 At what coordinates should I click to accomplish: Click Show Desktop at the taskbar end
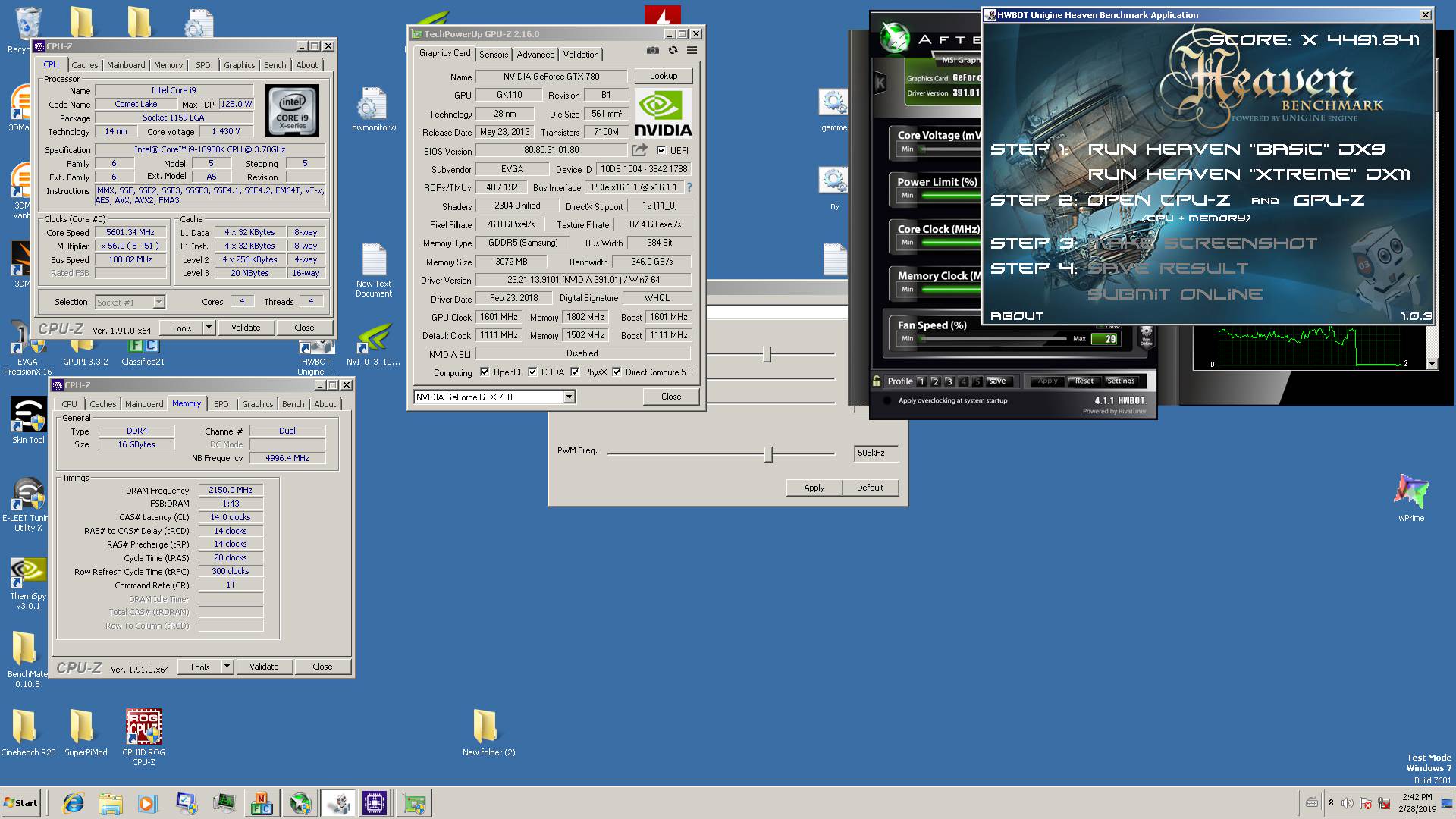click(x=1448, y=803)
